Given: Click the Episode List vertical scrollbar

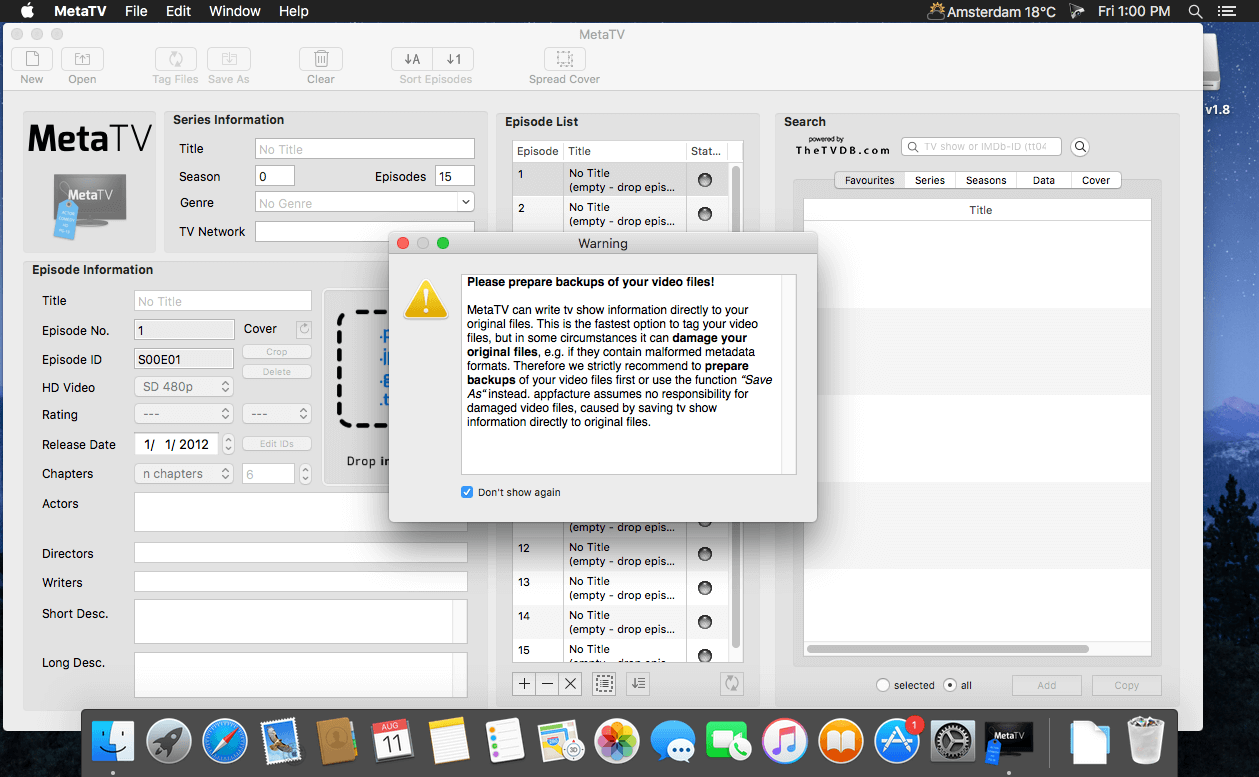Looking at the screenshot, I should tap(736, 405).
